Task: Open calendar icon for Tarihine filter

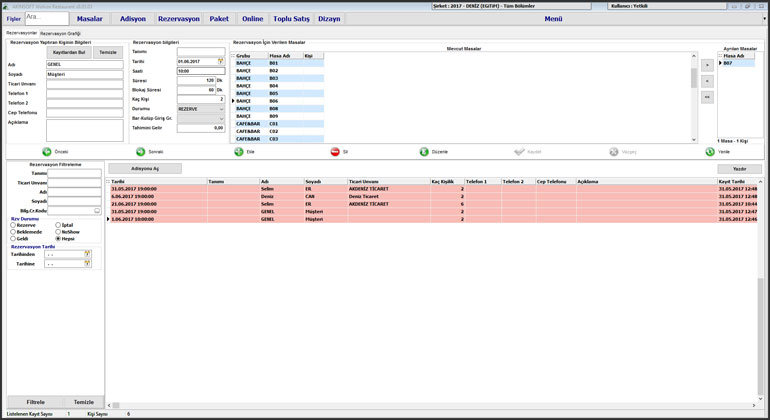Action: pos(87,263)
